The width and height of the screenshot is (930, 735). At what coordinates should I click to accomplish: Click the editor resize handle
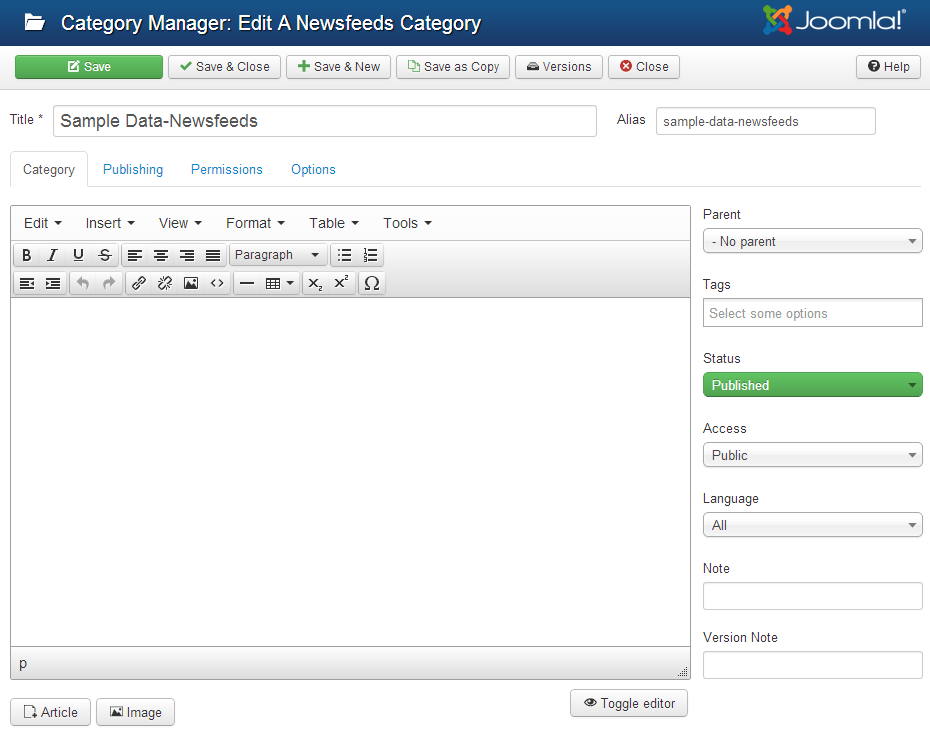click(x=683, y=672)
